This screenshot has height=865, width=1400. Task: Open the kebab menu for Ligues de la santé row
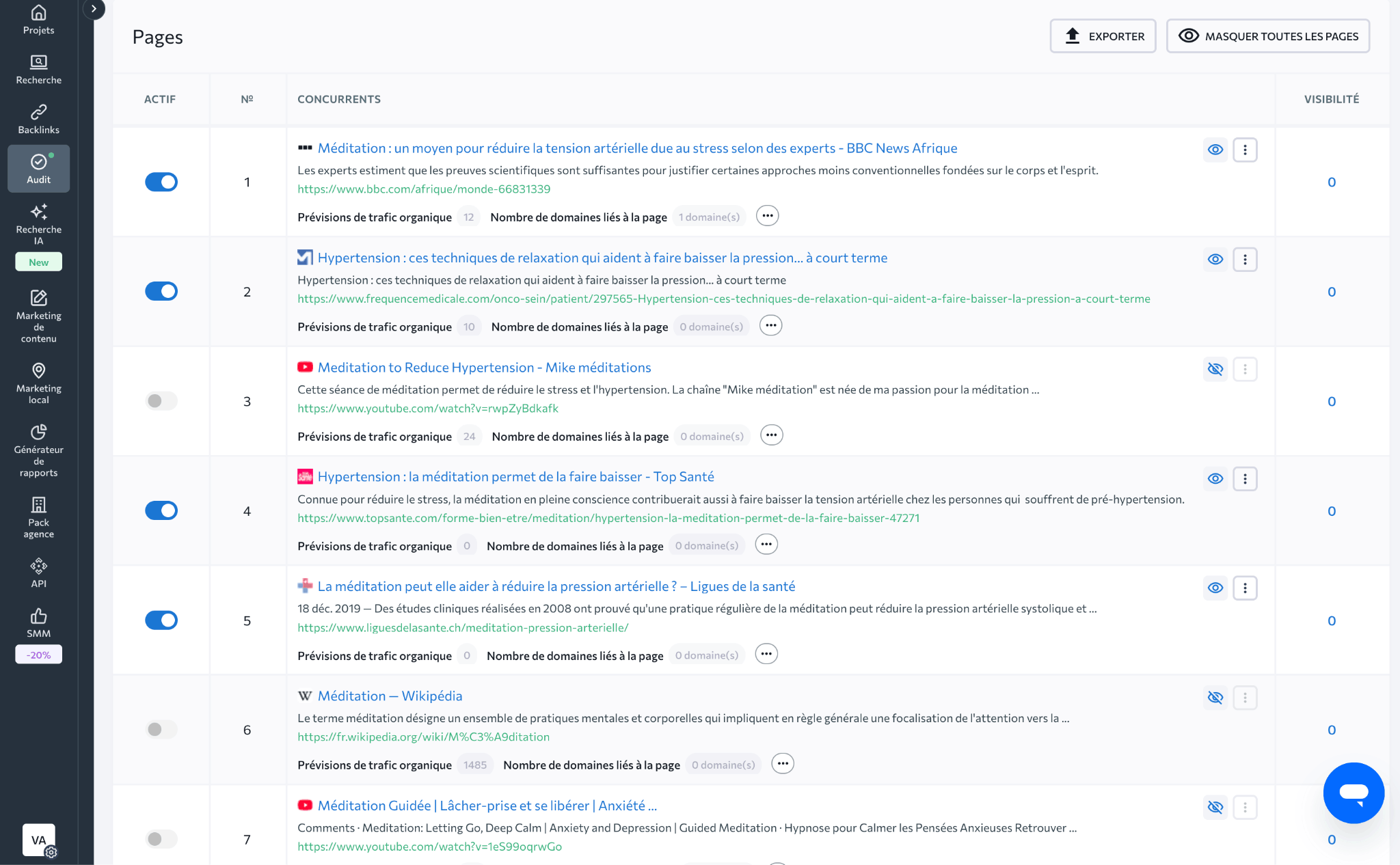[1245, 588]
